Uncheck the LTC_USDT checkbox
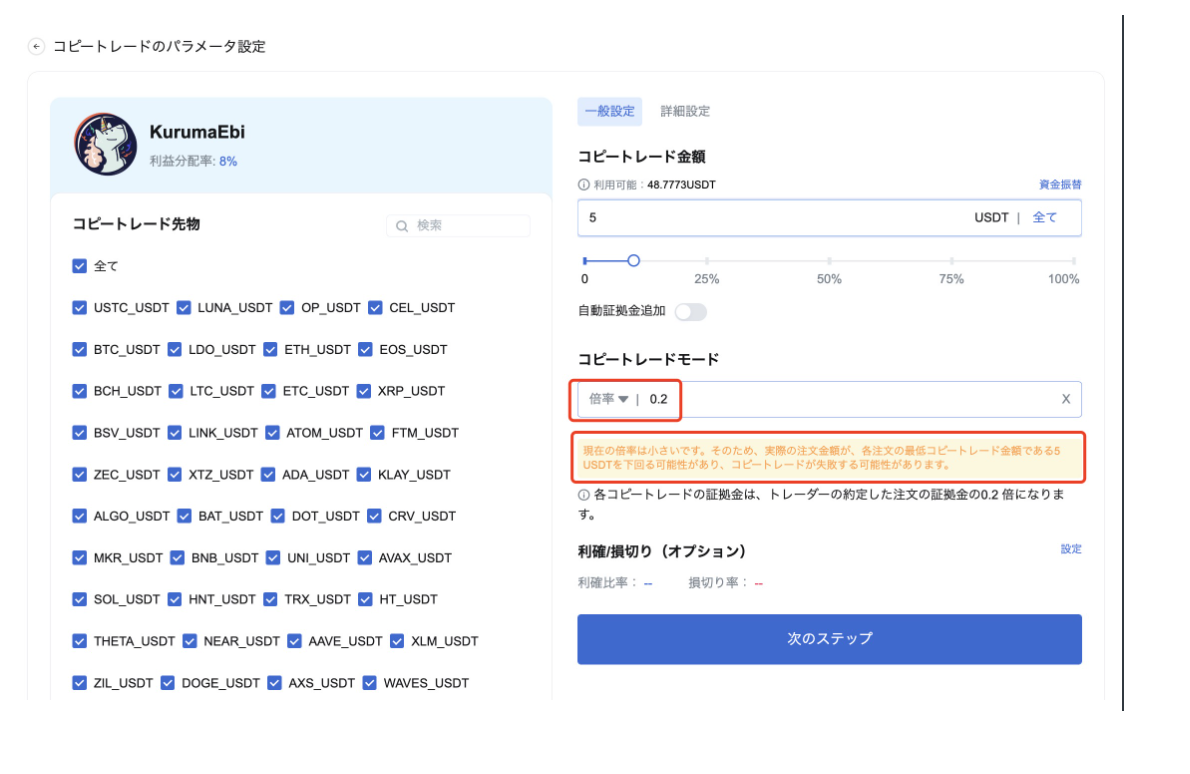This screenshot has height=774, width=1190. 176,391
